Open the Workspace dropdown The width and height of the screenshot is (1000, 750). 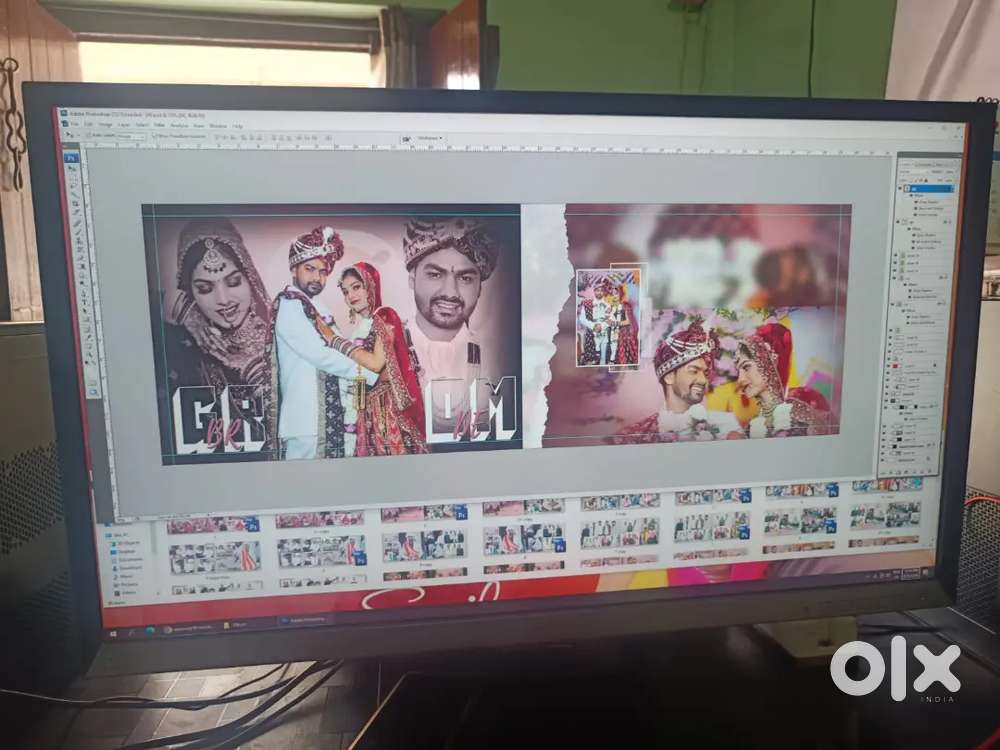click(430, 138)
